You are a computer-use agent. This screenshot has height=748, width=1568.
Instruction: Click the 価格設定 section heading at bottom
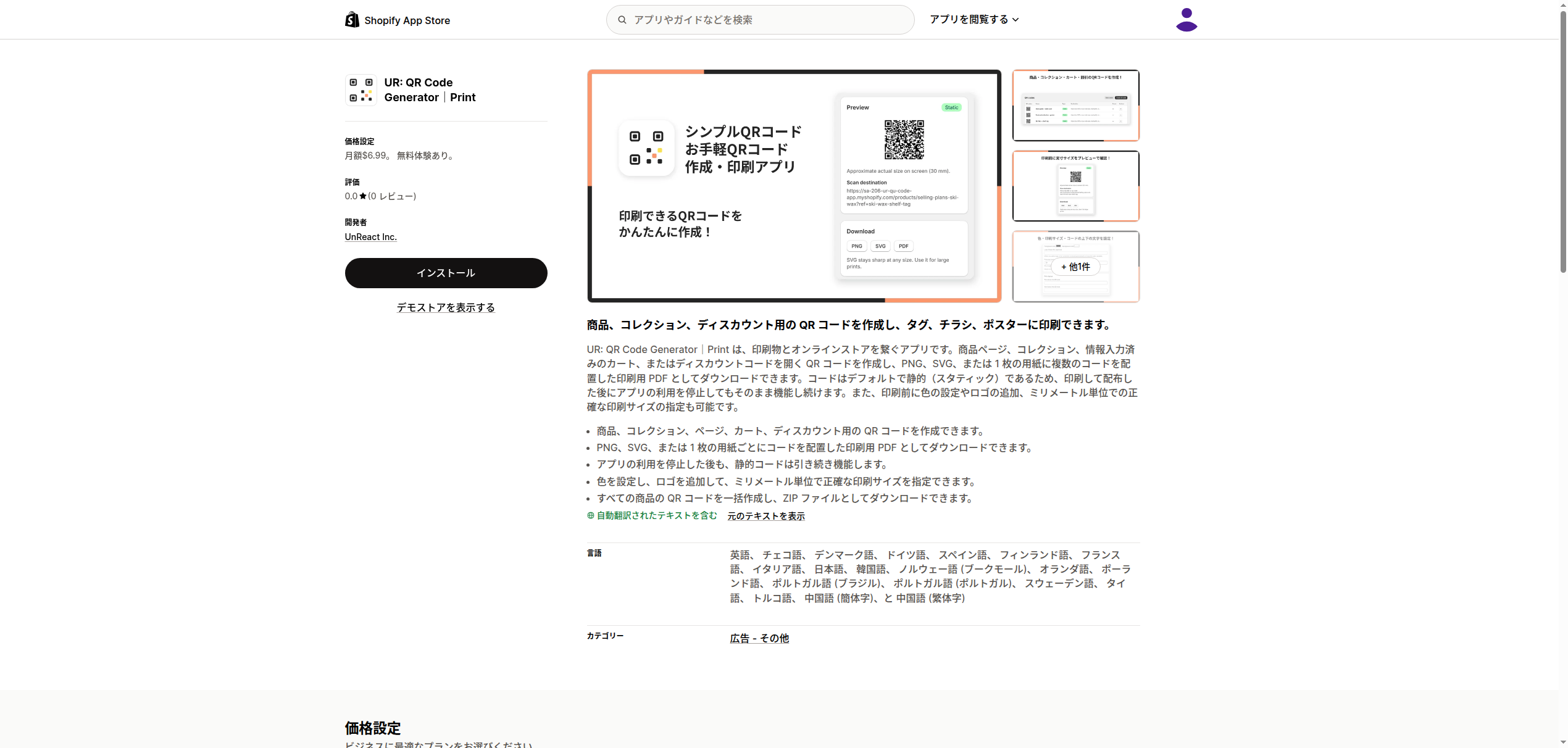(x=373, y=728)
